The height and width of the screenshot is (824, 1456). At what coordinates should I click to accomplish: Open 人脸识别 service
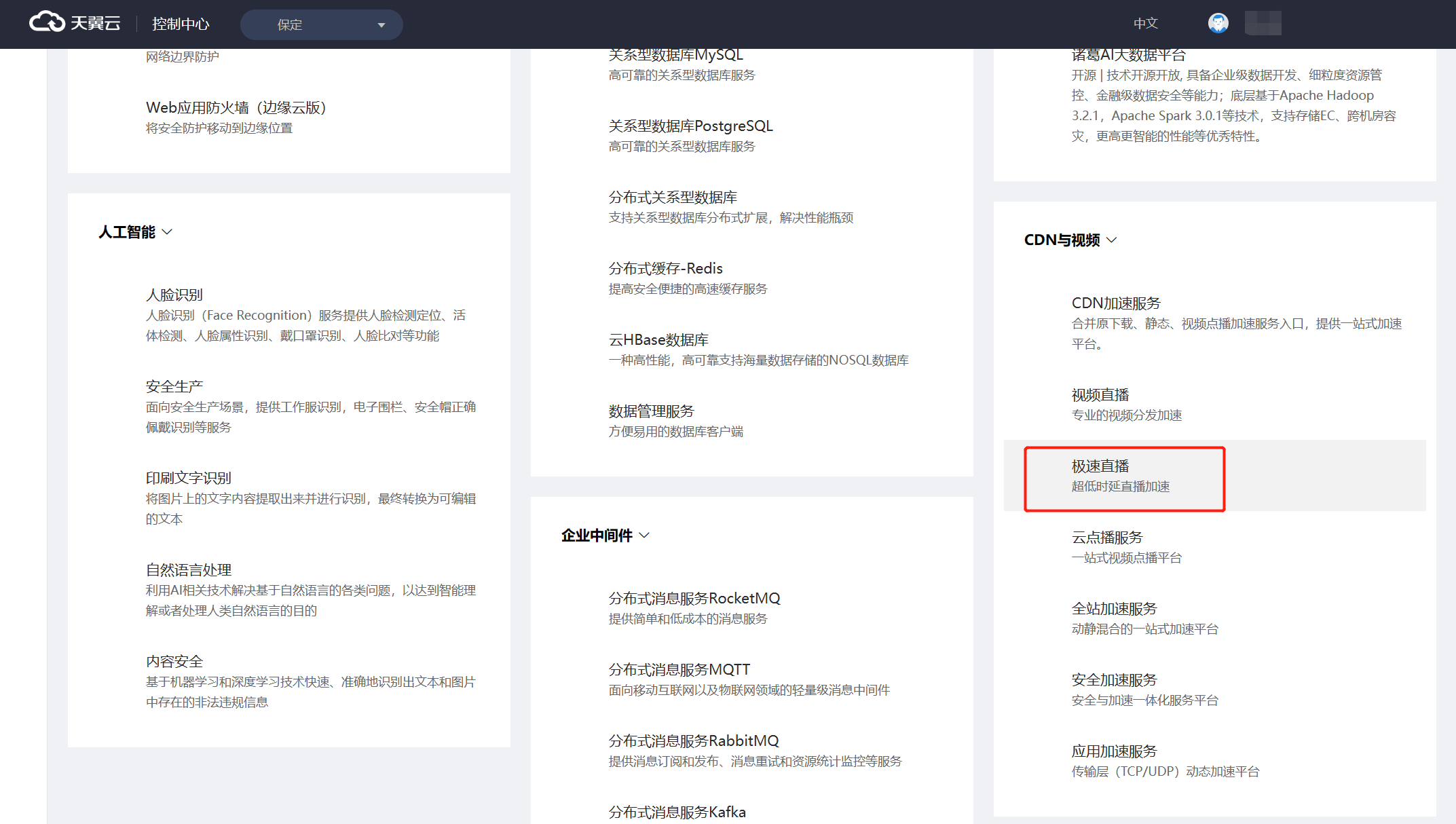click(x=174, y=295)
